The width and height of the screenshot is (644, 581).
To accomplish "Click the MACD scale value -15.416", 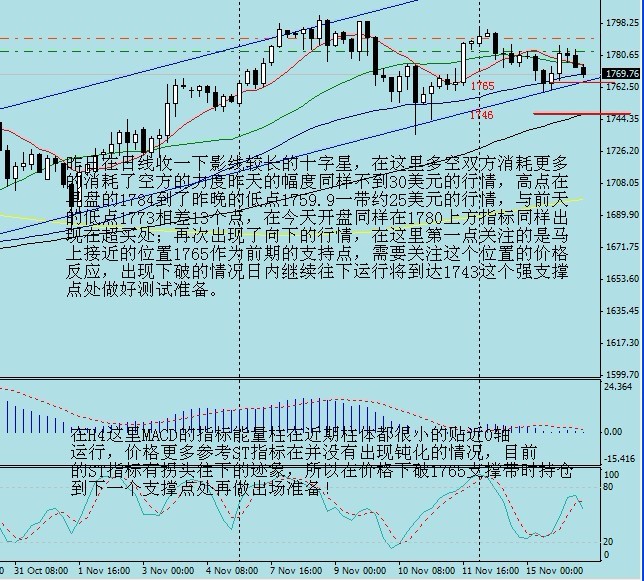I will [x=619, y=459].
